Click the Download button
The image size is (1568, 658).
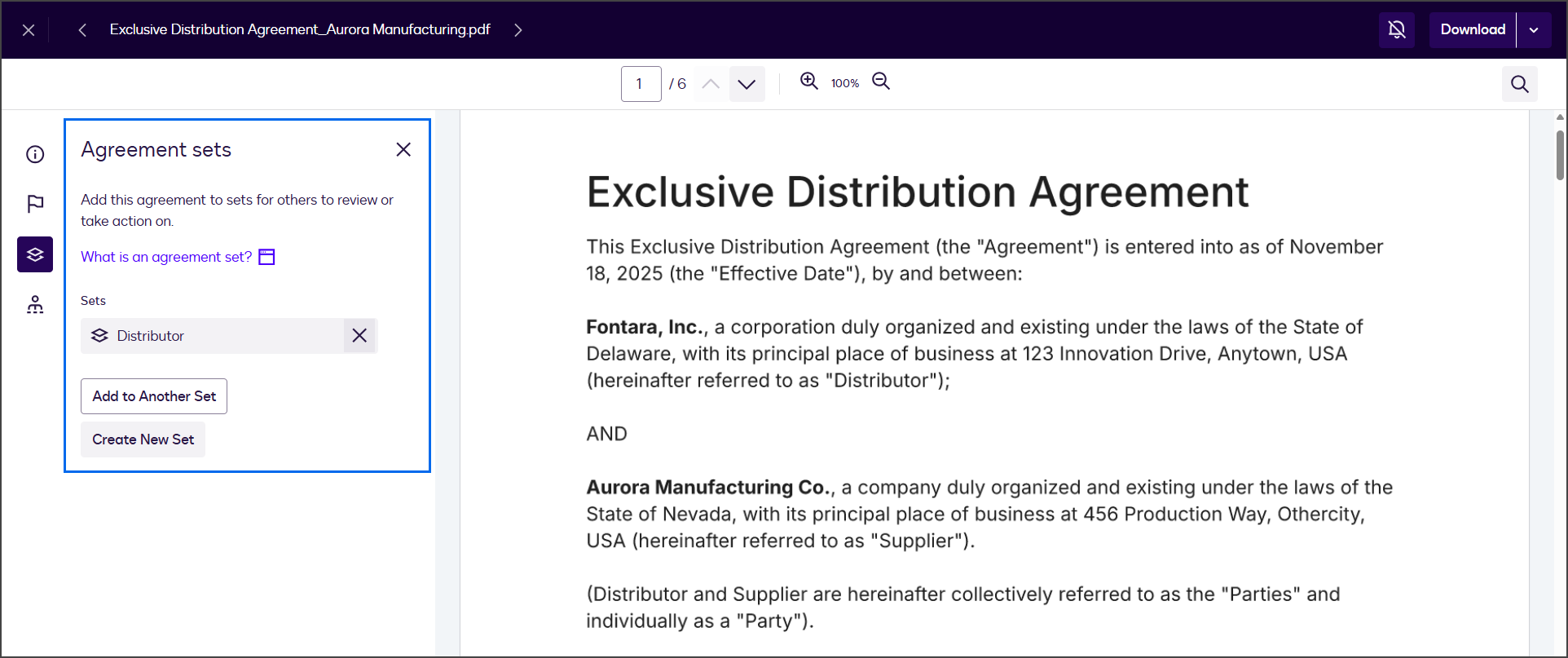(1473, 30)
